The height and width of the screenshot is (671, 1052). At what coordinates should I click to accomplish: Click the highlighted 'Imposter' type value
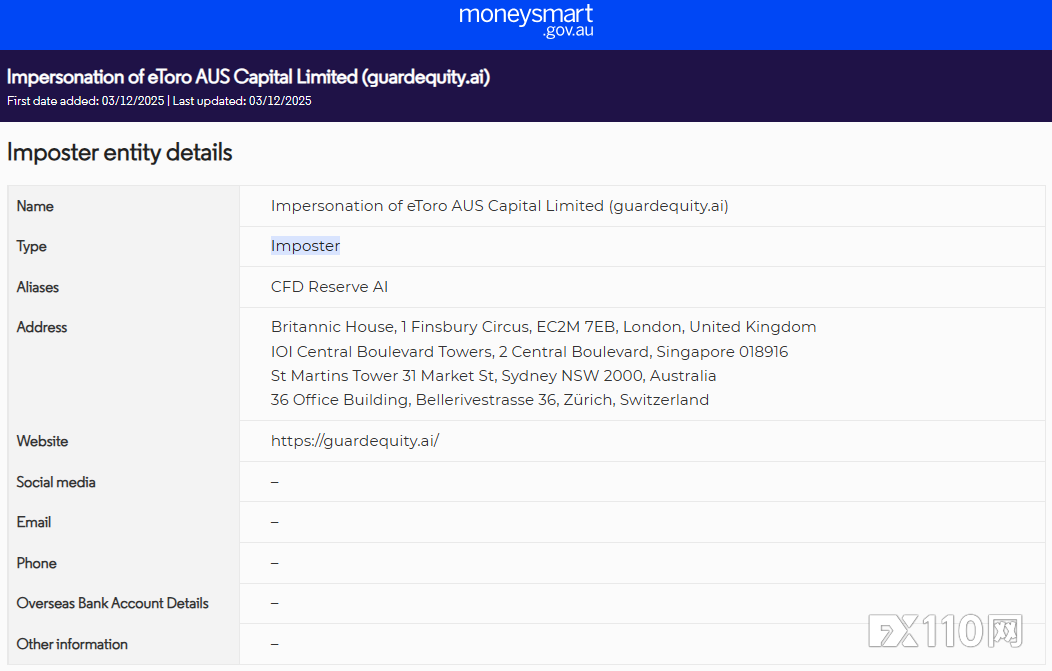point(305,246)
